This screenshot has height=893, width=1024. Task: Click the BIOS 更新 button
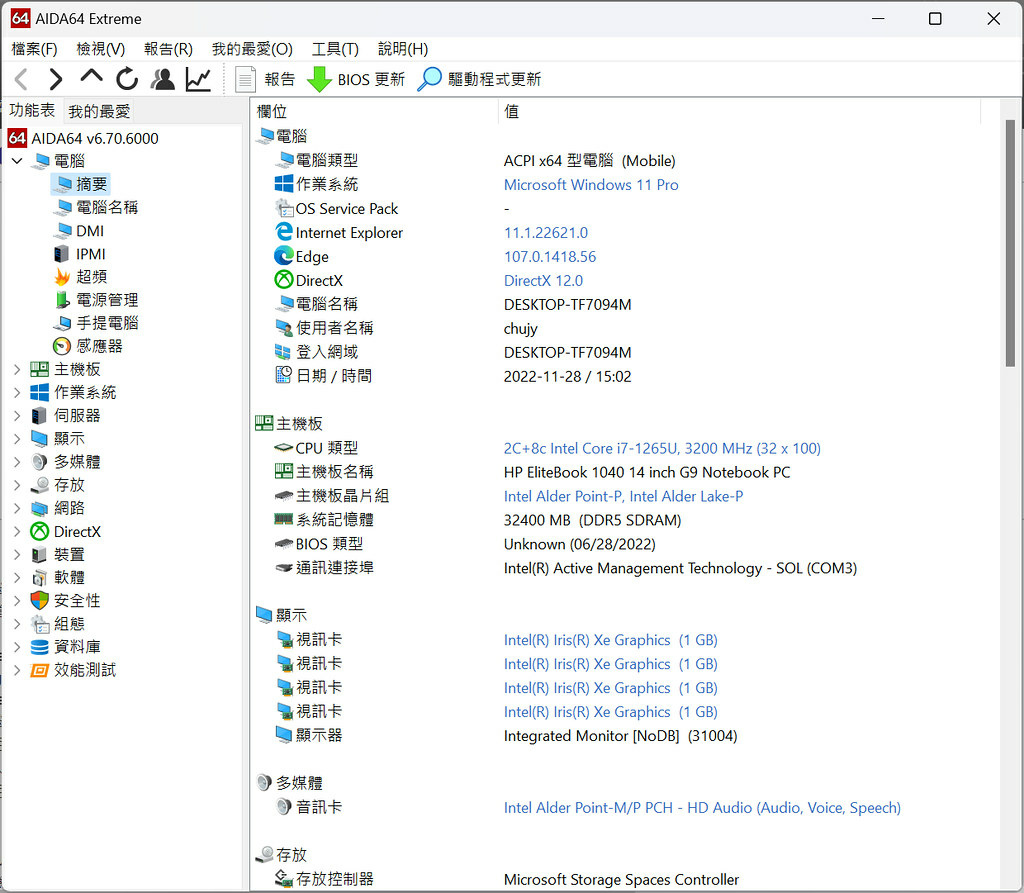click(x=356, y=79)
